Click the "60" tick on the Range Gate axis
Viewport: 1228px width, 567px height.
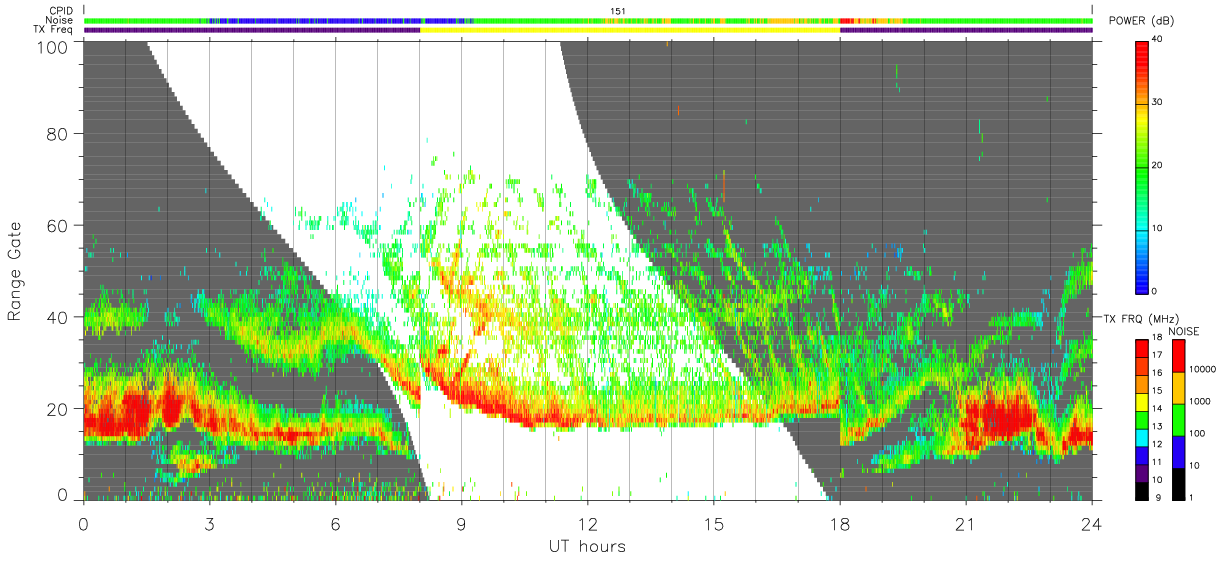click(58, 225)
